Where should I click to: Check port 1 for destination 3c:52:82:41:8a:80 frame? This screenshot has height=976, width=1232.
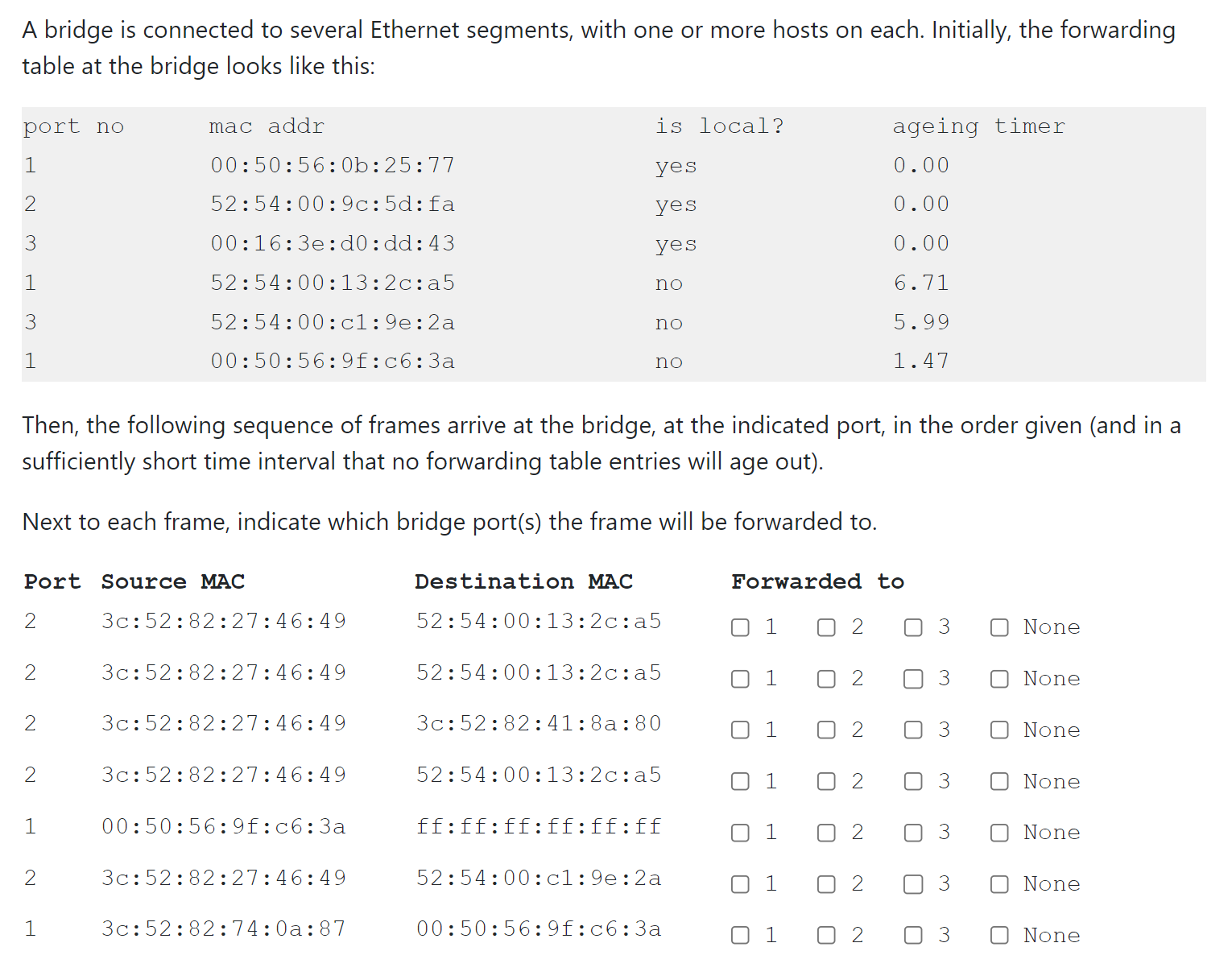coord(740,730)
